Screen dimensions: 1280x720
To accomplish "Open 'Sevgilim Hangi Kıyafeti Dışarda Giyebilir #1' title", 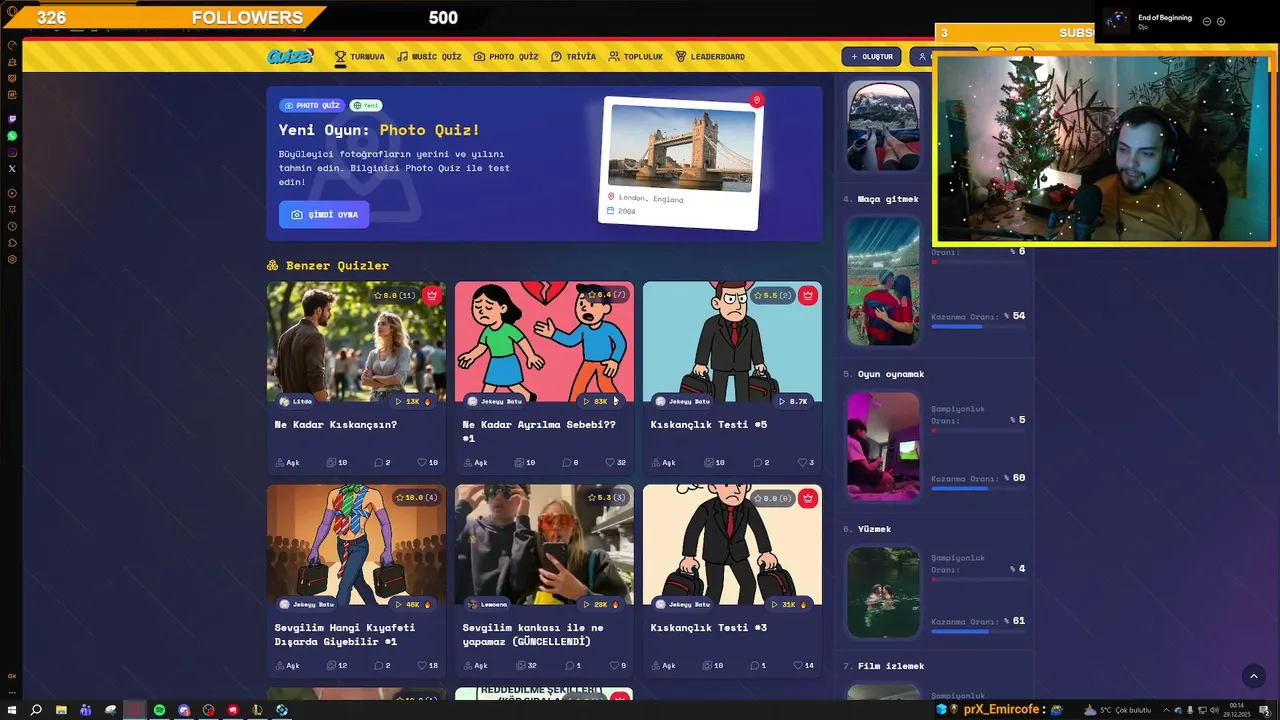I will tap(345, 634).
